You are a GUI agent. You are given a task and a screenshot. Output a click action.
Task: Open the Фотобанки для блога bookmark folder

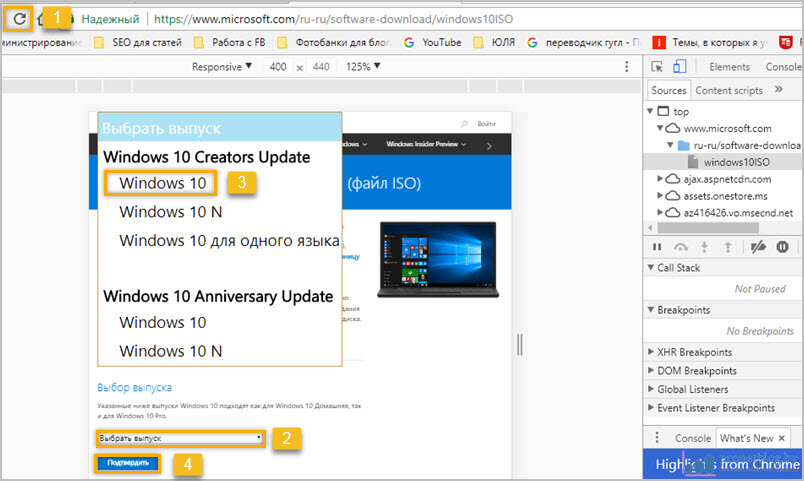coord(334,43)
